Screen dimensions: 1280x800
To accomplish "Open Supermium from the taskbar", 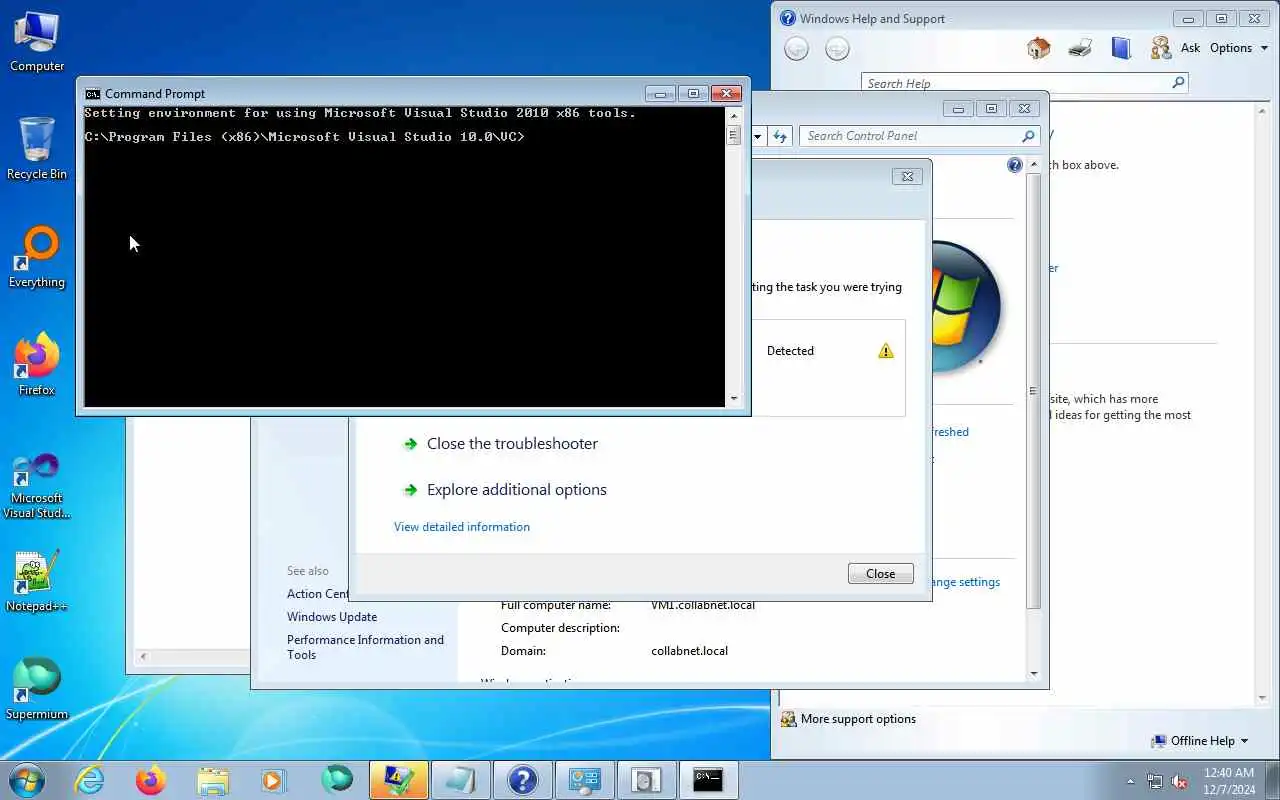I will coord(337,780).
